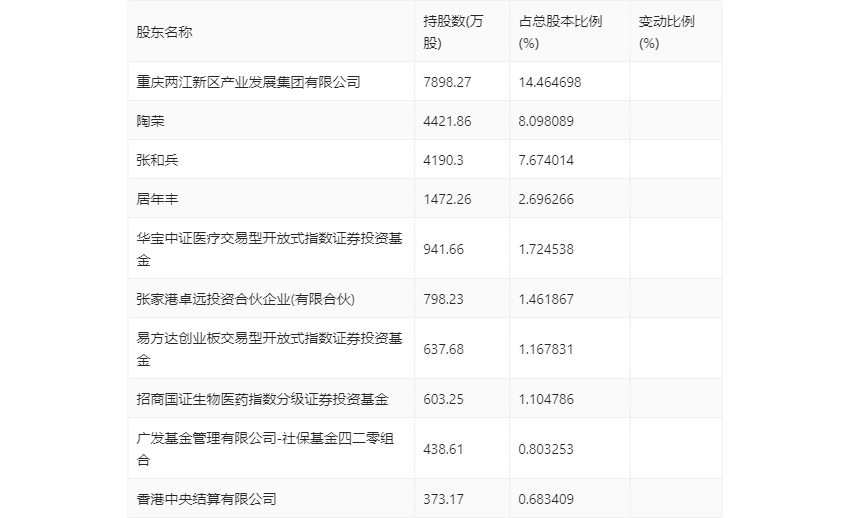Click the percentage 0.803253

[x=546, y=449]
